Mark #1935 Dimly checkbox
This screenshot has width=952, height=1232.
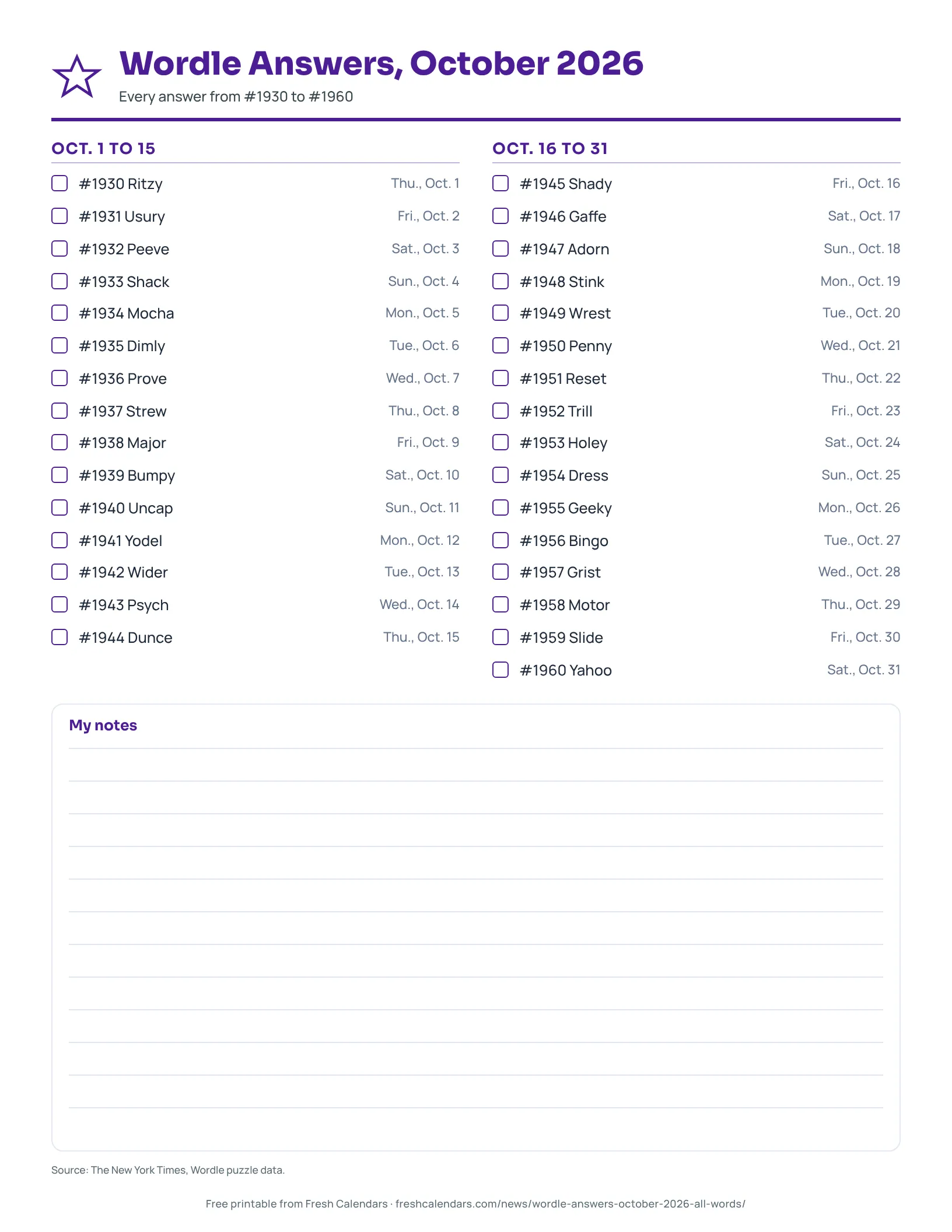point(60,345)
